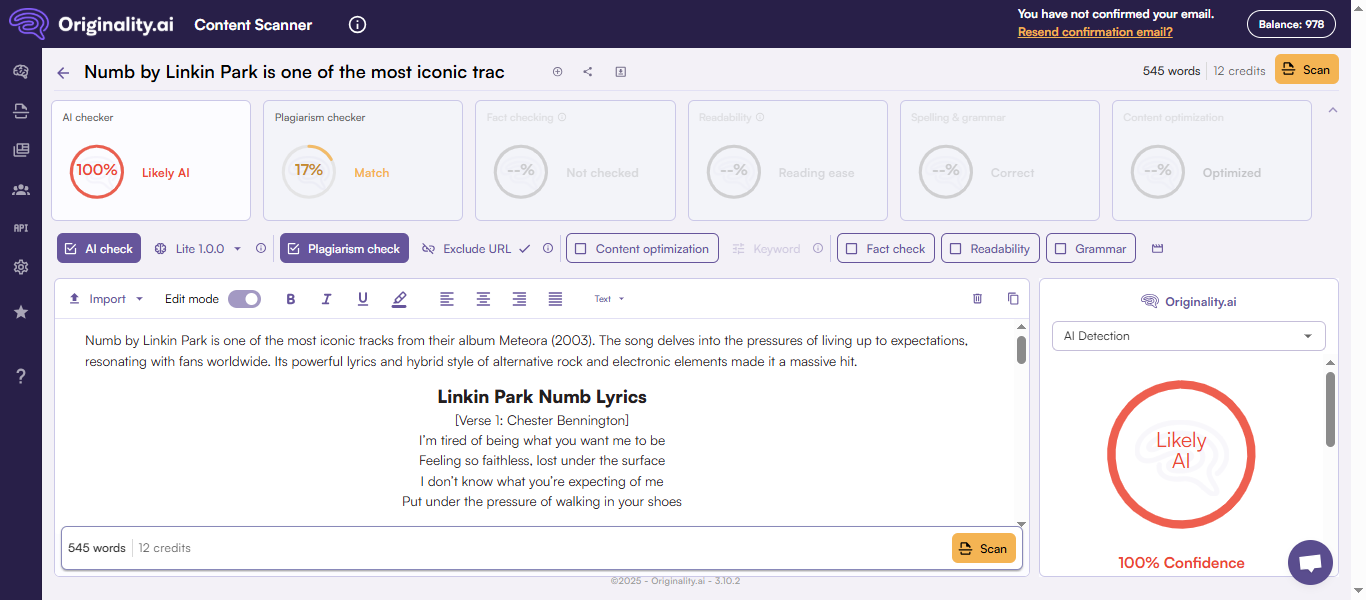Open the Lite 1.0.0 model dropdown

click(198, 249)
